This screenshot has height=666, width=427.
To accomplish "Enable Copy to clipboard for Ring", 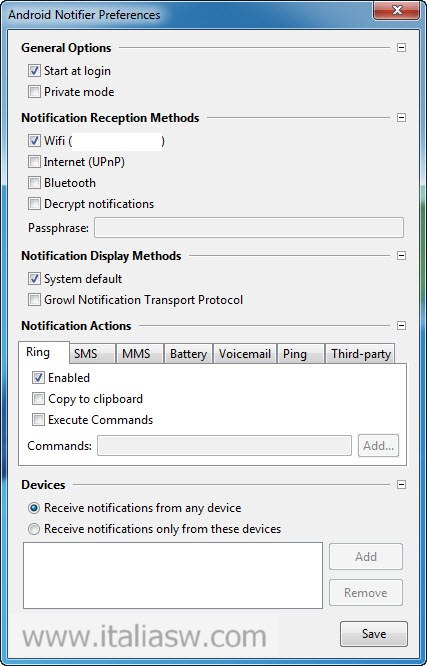I will click(38, 399).
